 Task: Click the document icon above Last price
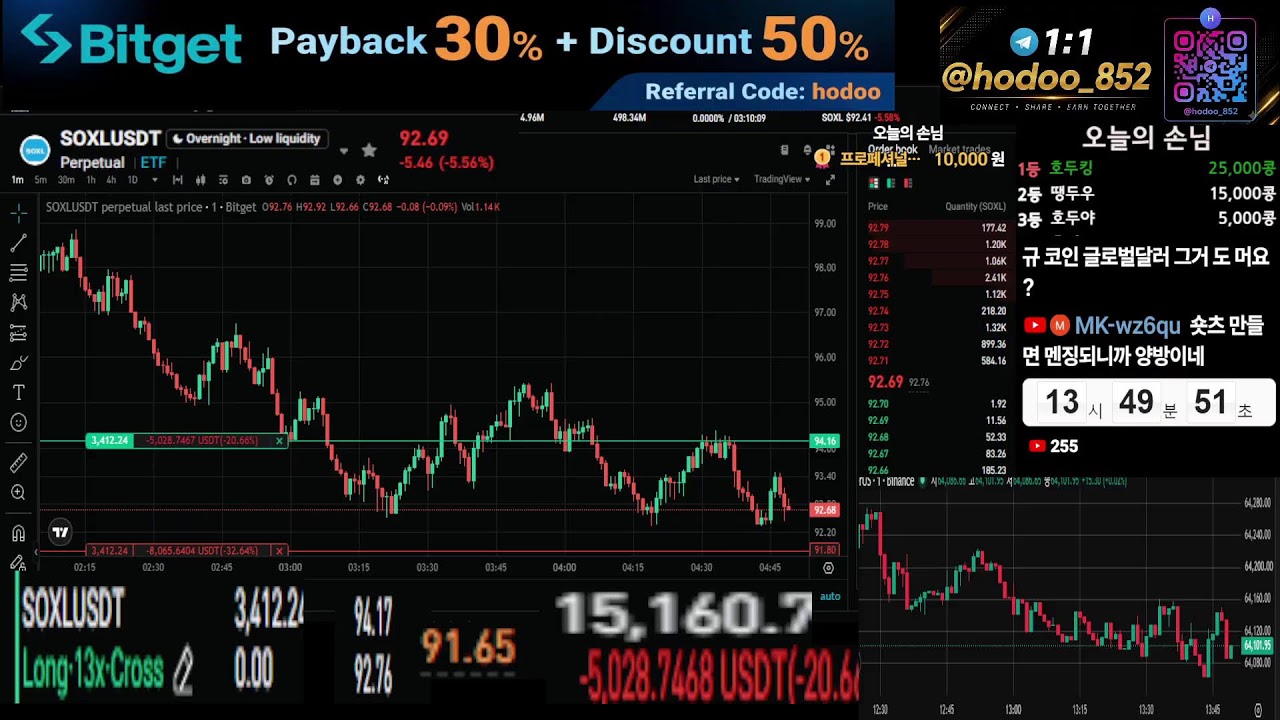pyautogui.click(x=784, y=150)
